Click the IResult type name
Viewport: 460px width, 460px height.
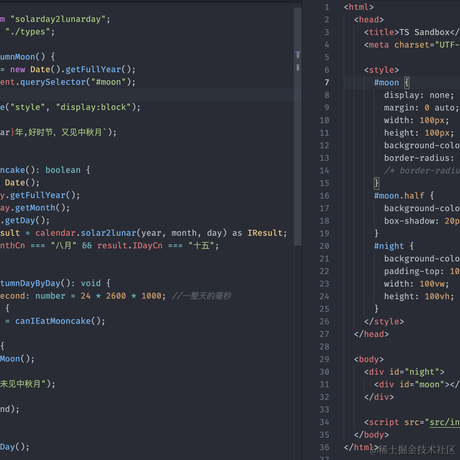[265, 233]
